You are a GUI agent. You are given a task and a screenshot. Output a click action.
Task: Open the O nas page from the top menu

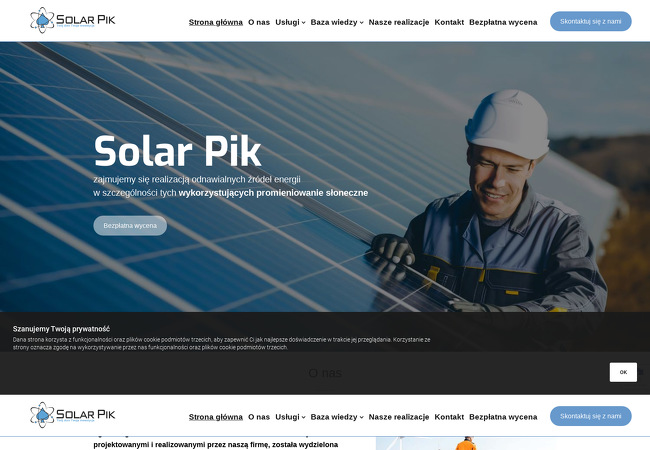[x=259, y=22]
